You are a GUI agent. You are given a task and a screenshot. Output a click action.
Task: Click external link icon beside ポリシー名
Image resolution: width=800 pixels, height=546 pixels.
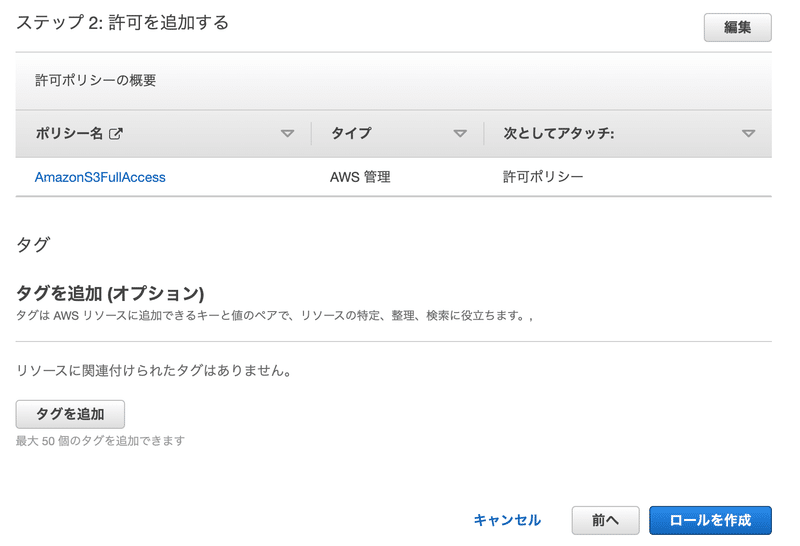(116, 133)
